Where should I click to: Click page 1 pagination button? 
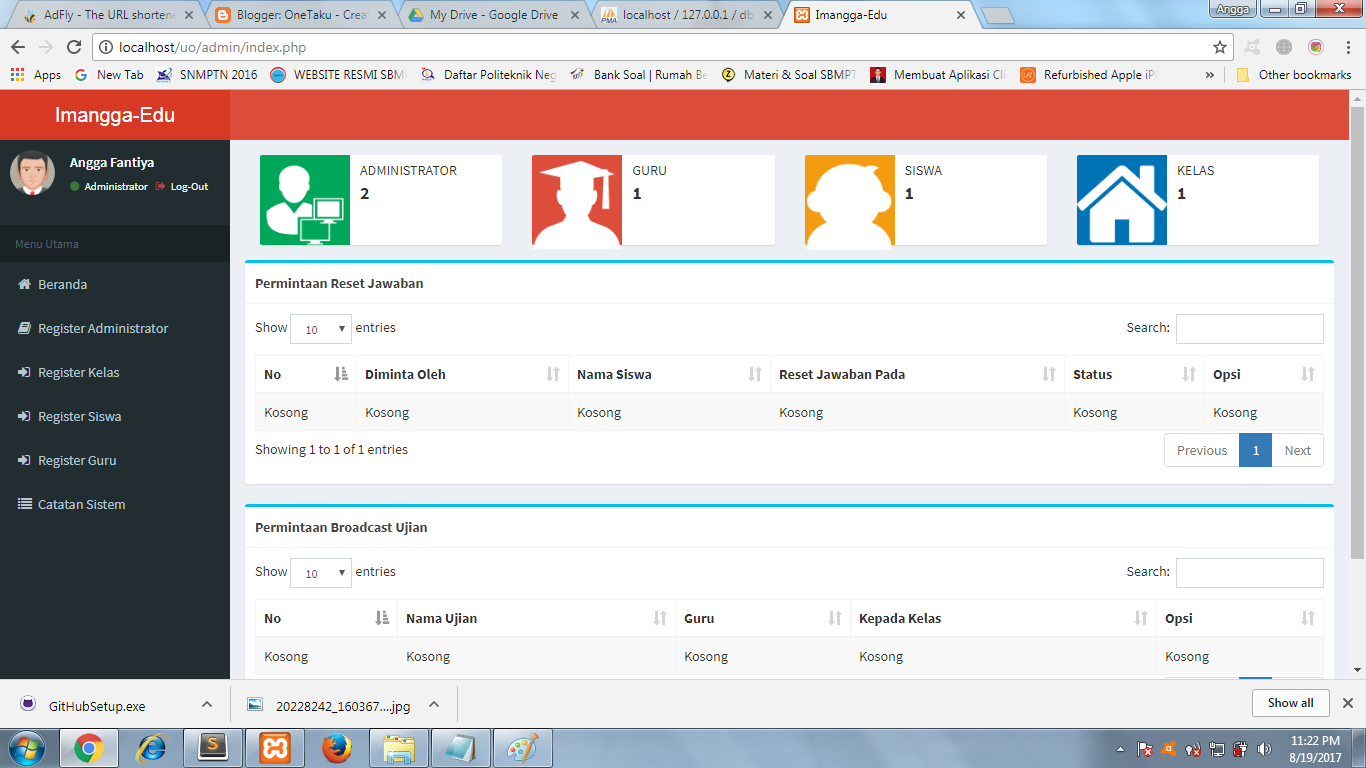click(x=1255, y=450)
